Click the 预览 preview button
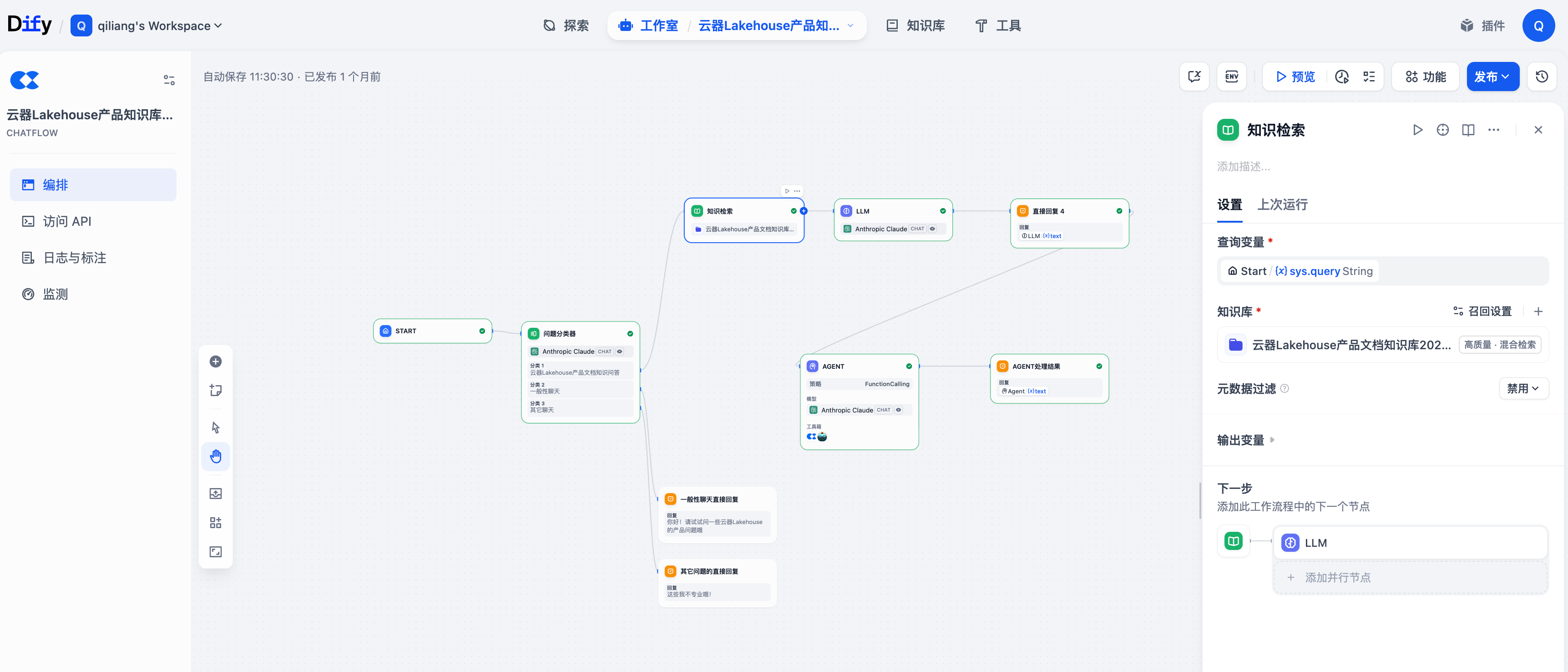 point(1295,77)
